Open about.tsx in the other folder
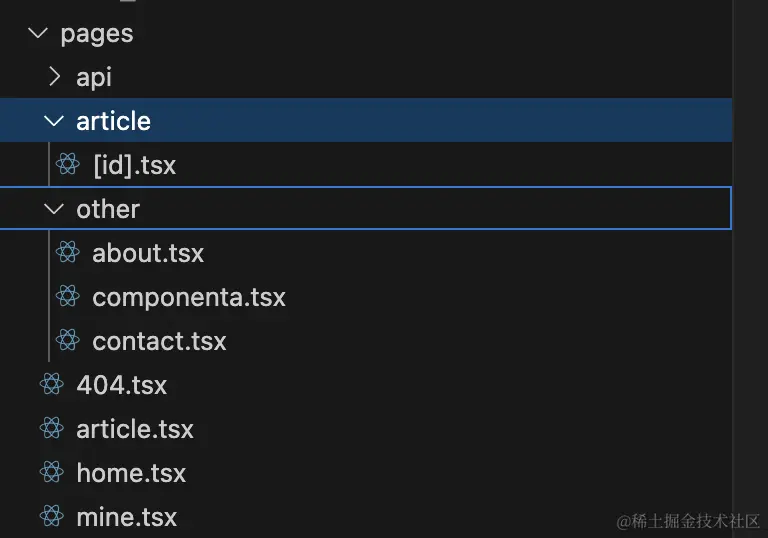Viewport: 768px width, 538px height. pyautogui.click(x=148, y=253)
